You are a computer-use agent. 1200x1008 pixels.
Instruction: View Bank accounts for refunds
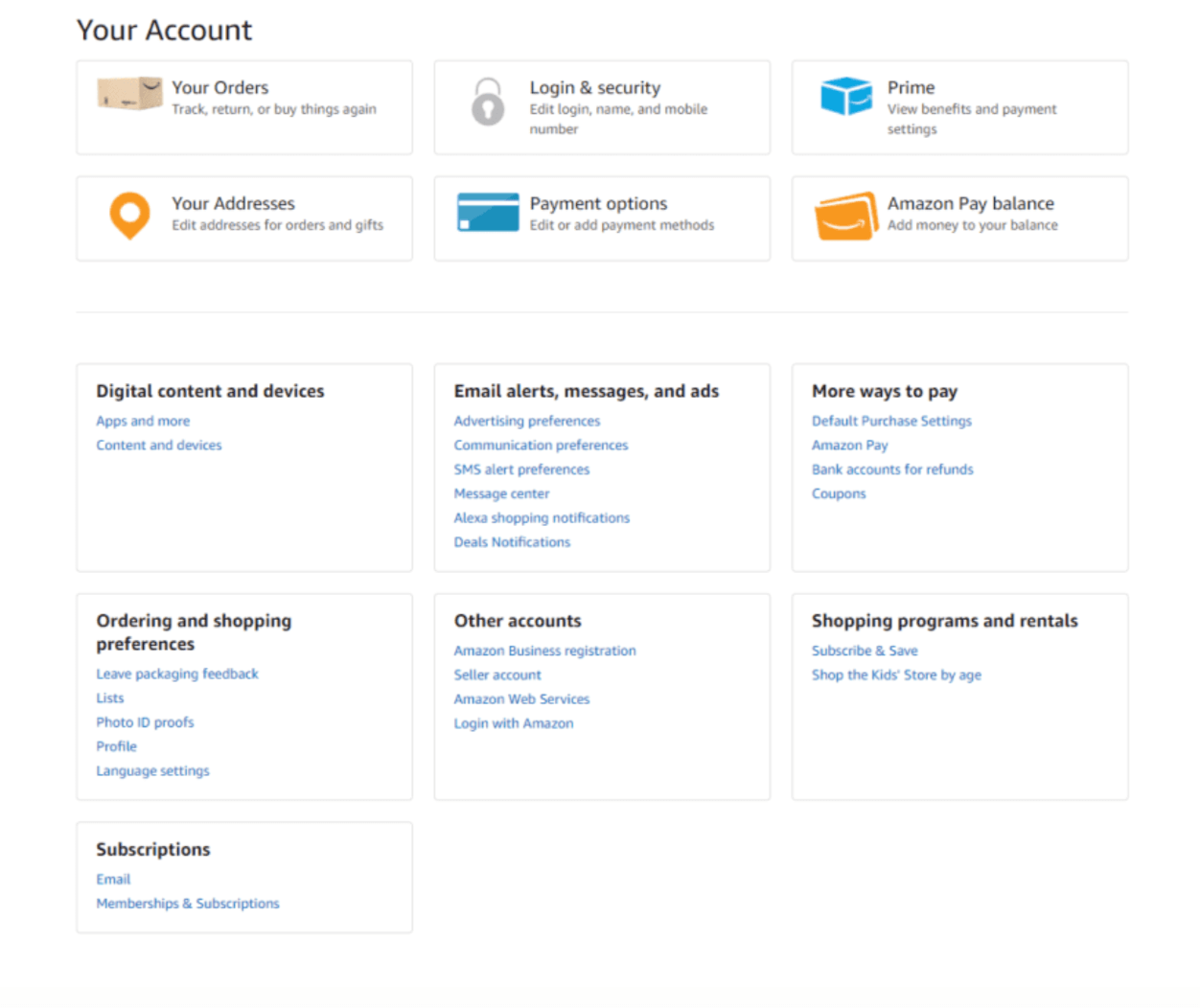pyautogui.click(x=892, y=470)
